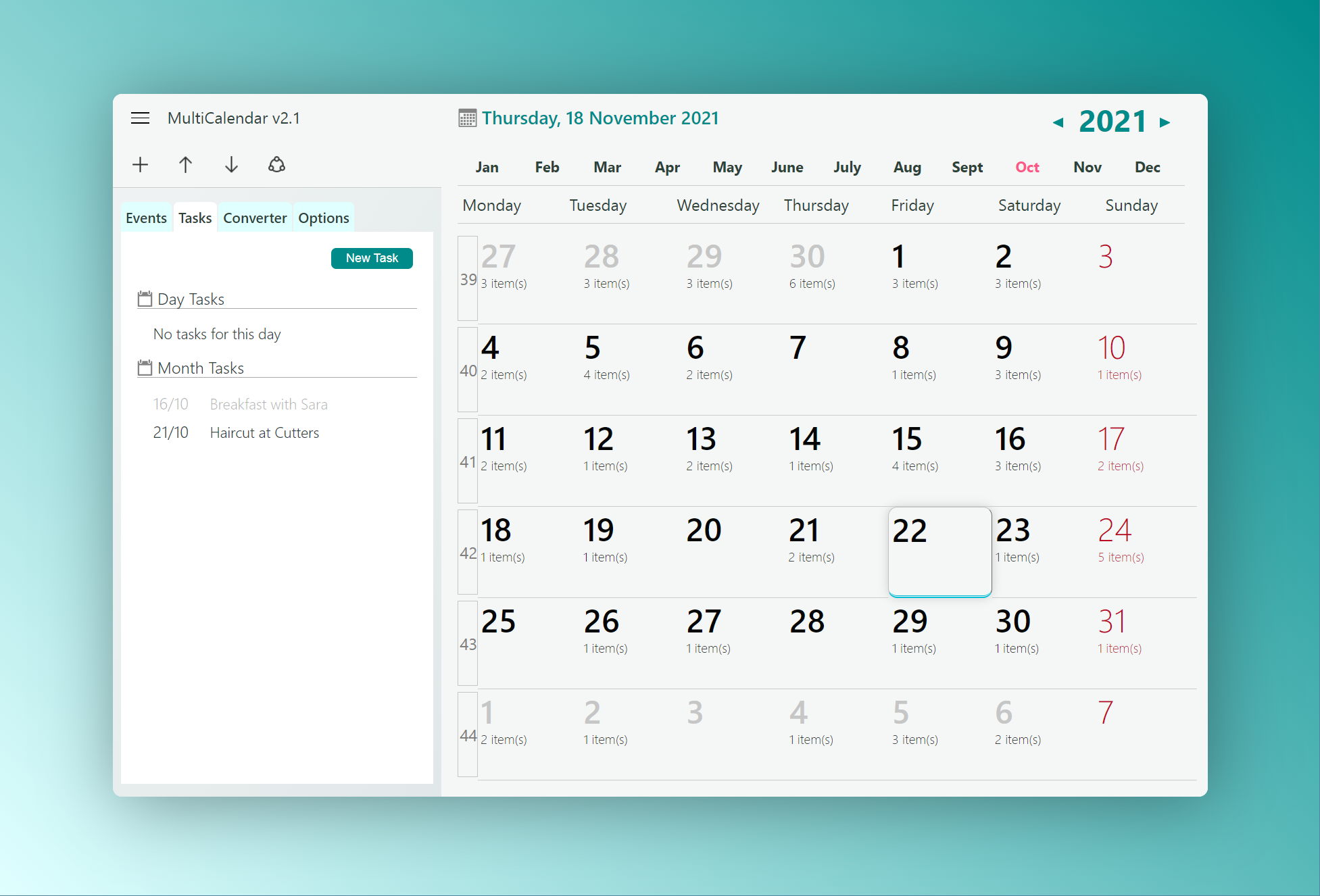This screenshot has height=896, width=1320.
Task: Click the up arrow icon
Action: pos(185,164)
